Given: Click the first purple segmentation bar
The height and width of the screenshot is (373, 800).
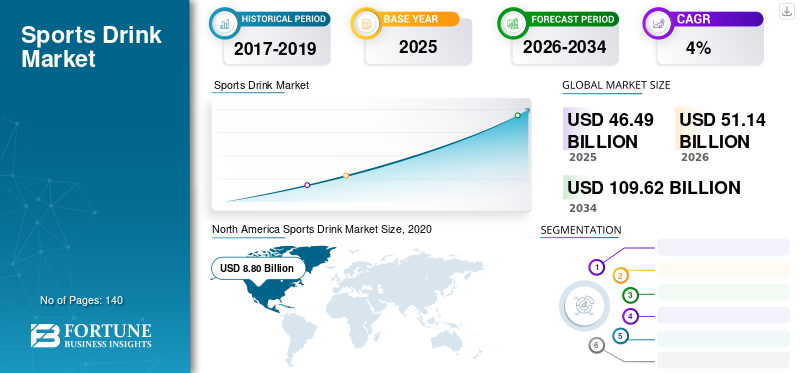Looking at the screenshot, I should pyautogui.click(x=723, y=247).
